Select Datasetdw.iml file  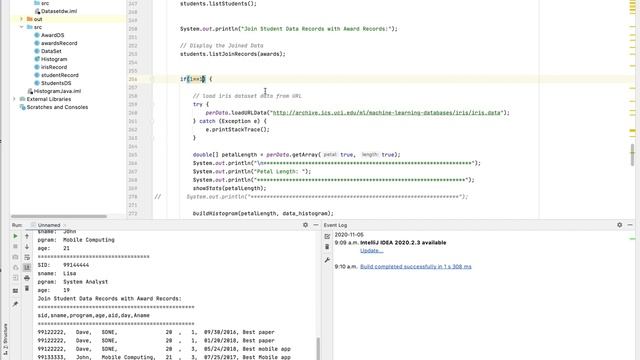click(59, 11)
